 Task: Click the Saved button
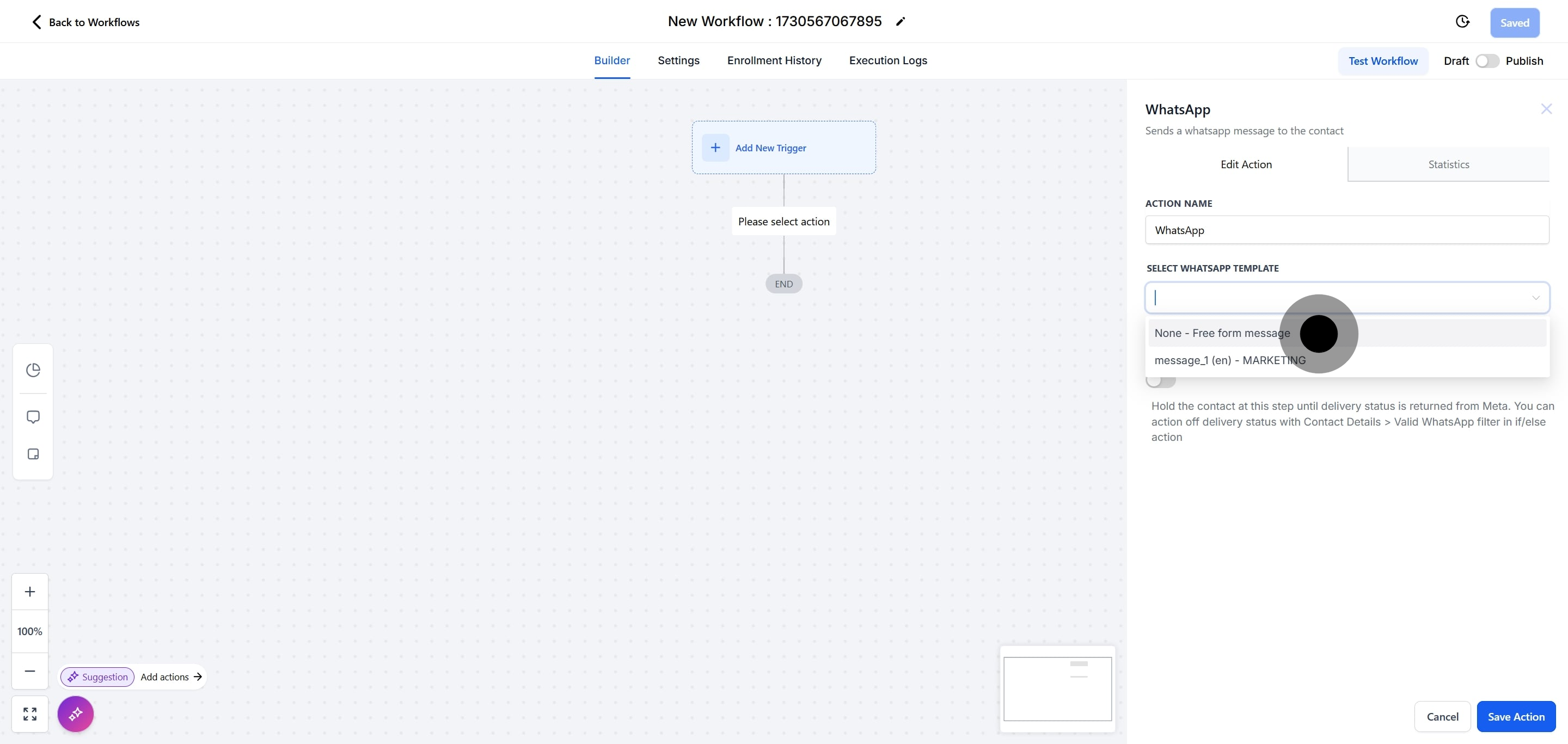[x=1515, y=23]
